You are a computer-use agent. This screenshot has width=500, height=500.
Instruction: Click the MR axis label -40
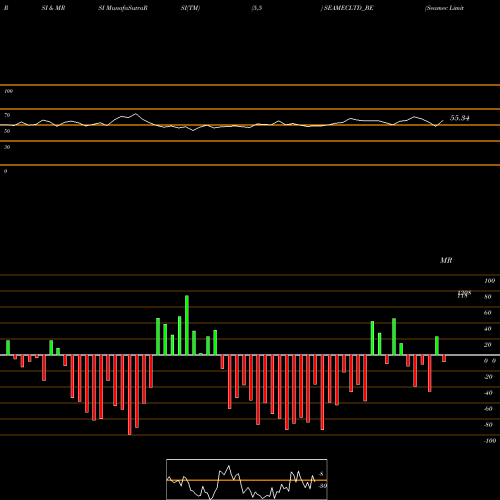tap(488, 393)
